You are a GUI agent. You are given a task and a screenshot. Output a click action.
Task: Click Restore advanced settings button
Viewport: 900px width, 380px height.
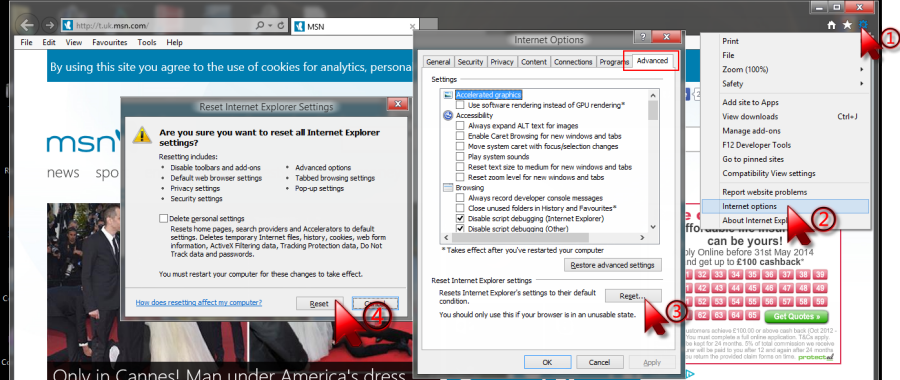(x=613, y=265)
